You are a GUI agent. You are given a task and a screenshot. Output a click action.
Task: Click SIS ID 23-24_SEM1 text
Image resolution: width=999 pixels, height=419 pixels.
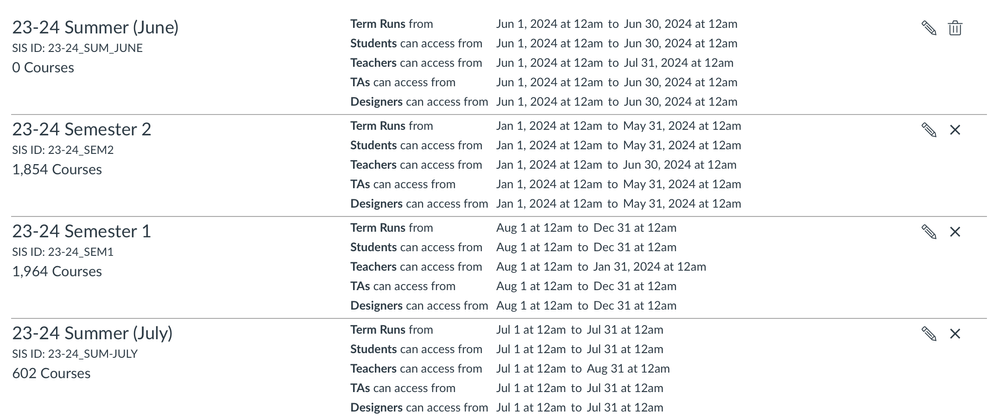63,252
